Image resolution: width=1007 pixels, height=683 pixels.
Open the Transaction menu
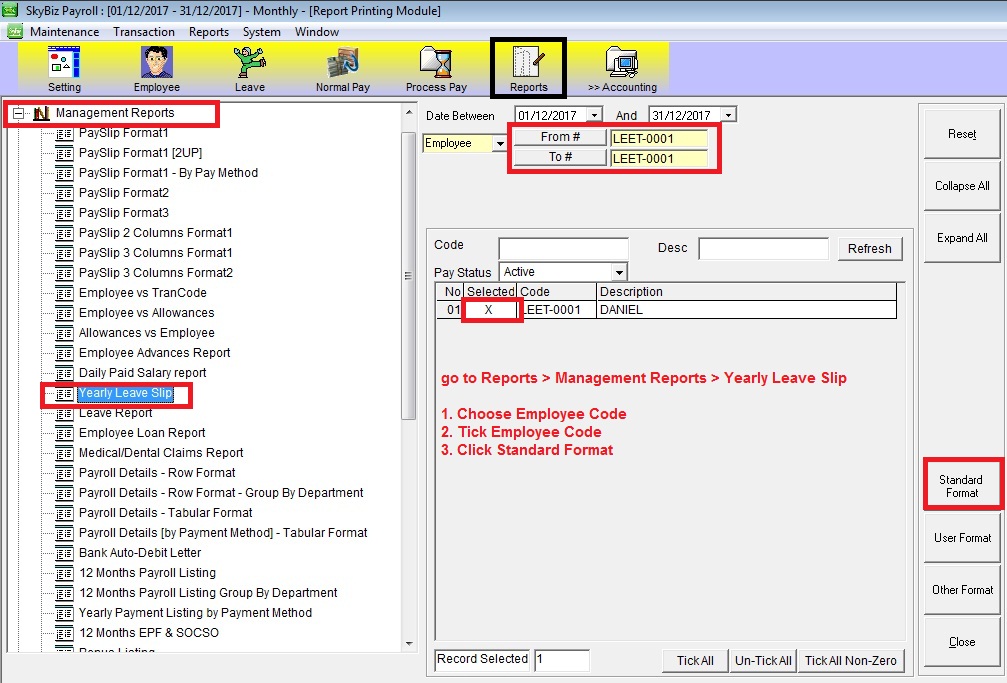point(144,32)
